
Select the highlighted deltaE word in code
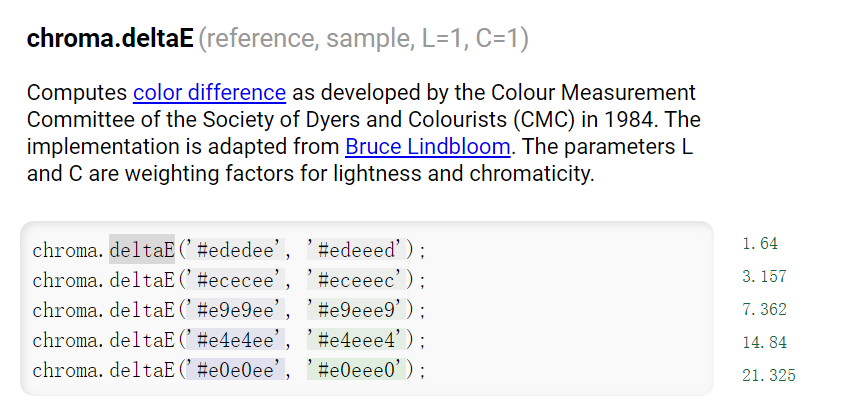tap(142, 250)
